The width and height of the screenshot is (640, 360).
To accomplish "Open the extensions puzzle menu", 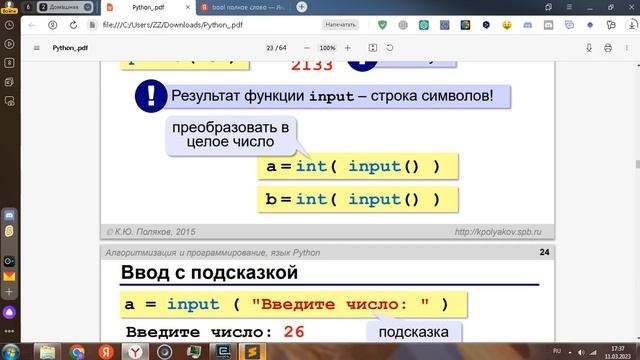I will click(611, 25).
